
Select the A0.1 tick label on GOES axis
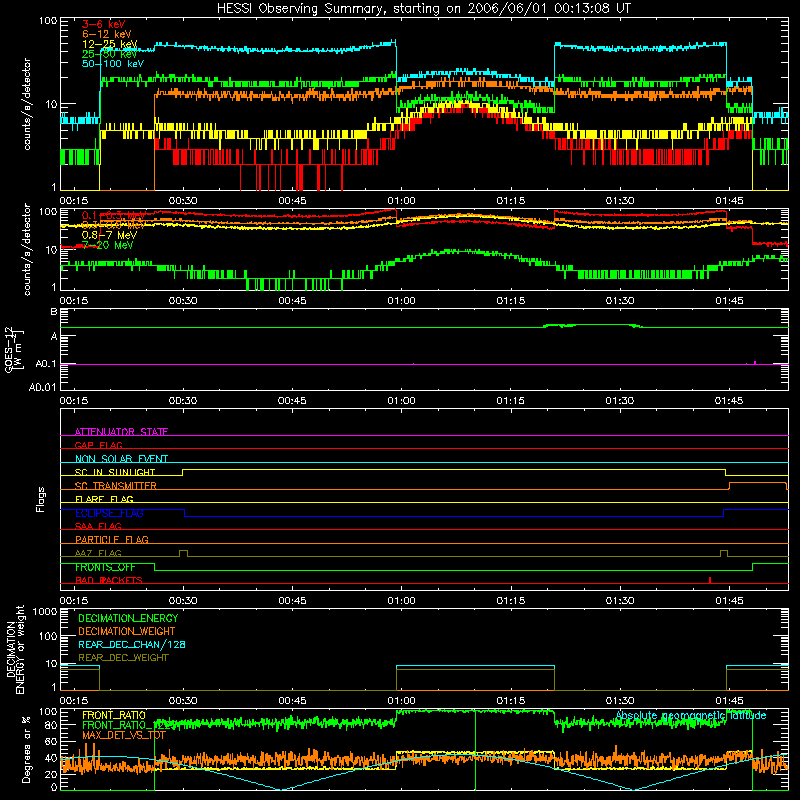coord(46,364)
